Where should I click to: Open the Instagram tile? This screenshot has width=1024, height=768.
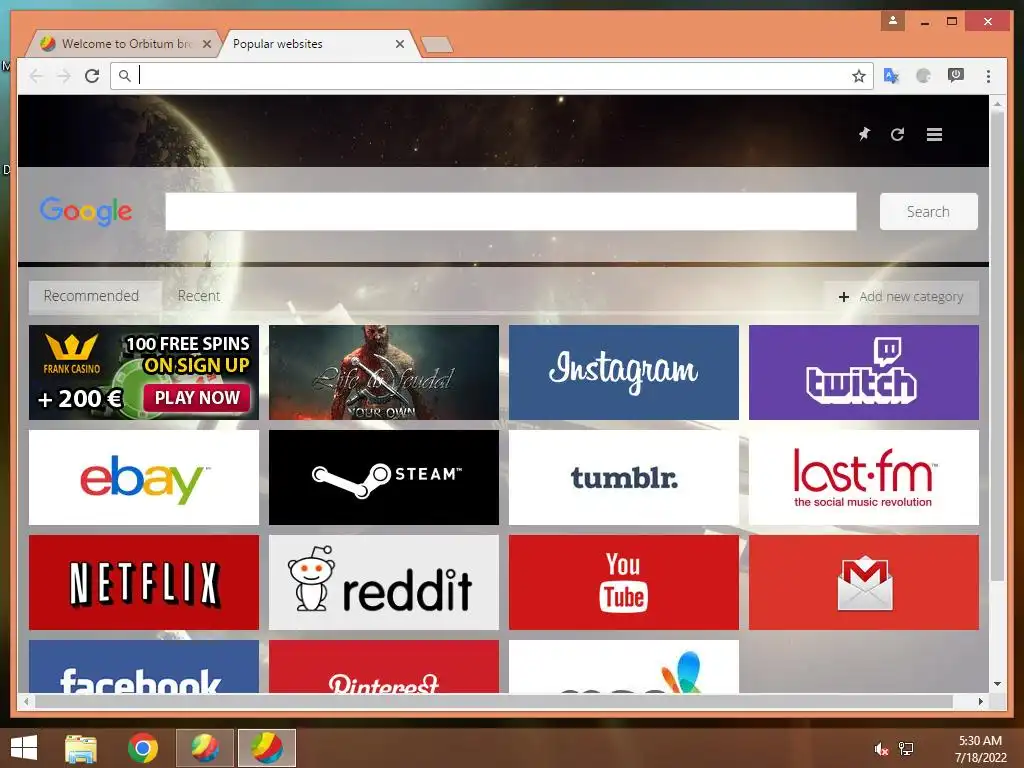click(624, 372)
